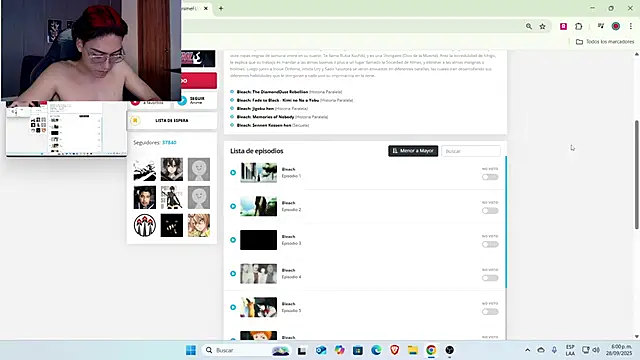Open the 37840 followers count link
This screenshot has height=360, width=640.
pos(169,142)
